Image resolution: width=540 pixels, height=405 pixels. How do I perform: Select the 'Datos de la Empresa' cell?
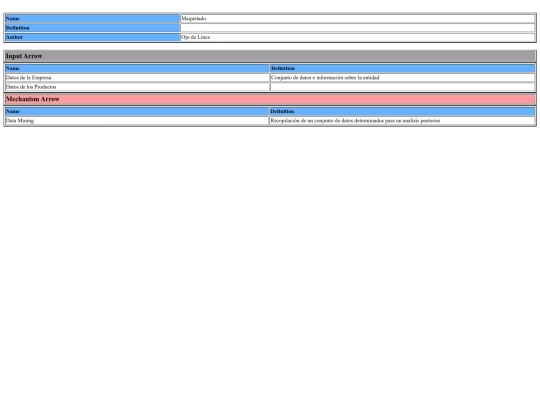tap(137, 78)
